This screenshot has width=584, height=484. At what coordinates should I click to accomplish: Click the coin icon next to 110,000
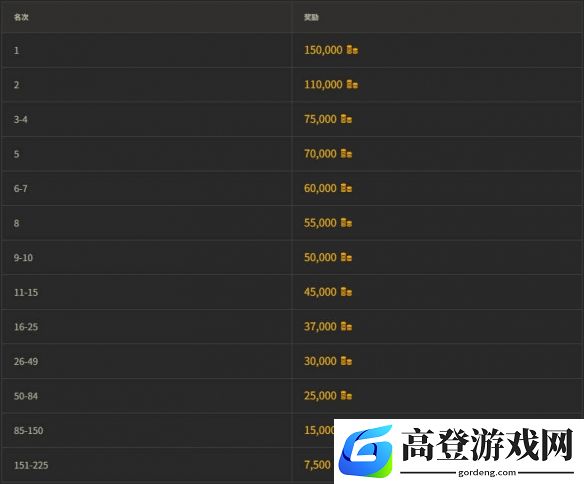[x=352, y=84]
